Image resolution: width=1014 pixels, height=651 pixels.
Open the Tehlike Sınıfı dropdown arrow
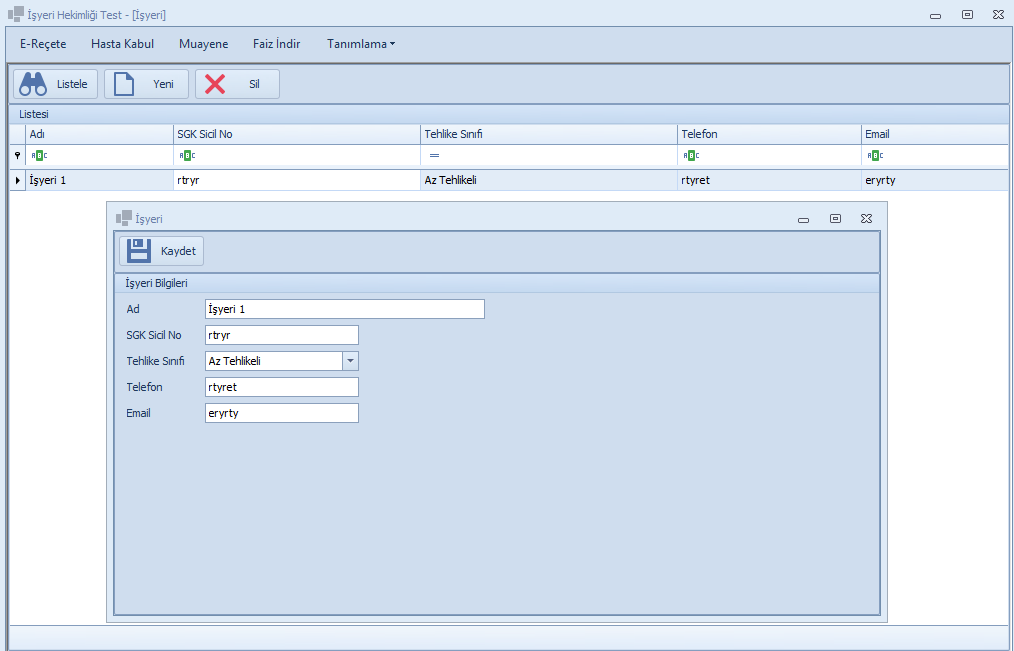pyautogui.click(x=351, y=361)
